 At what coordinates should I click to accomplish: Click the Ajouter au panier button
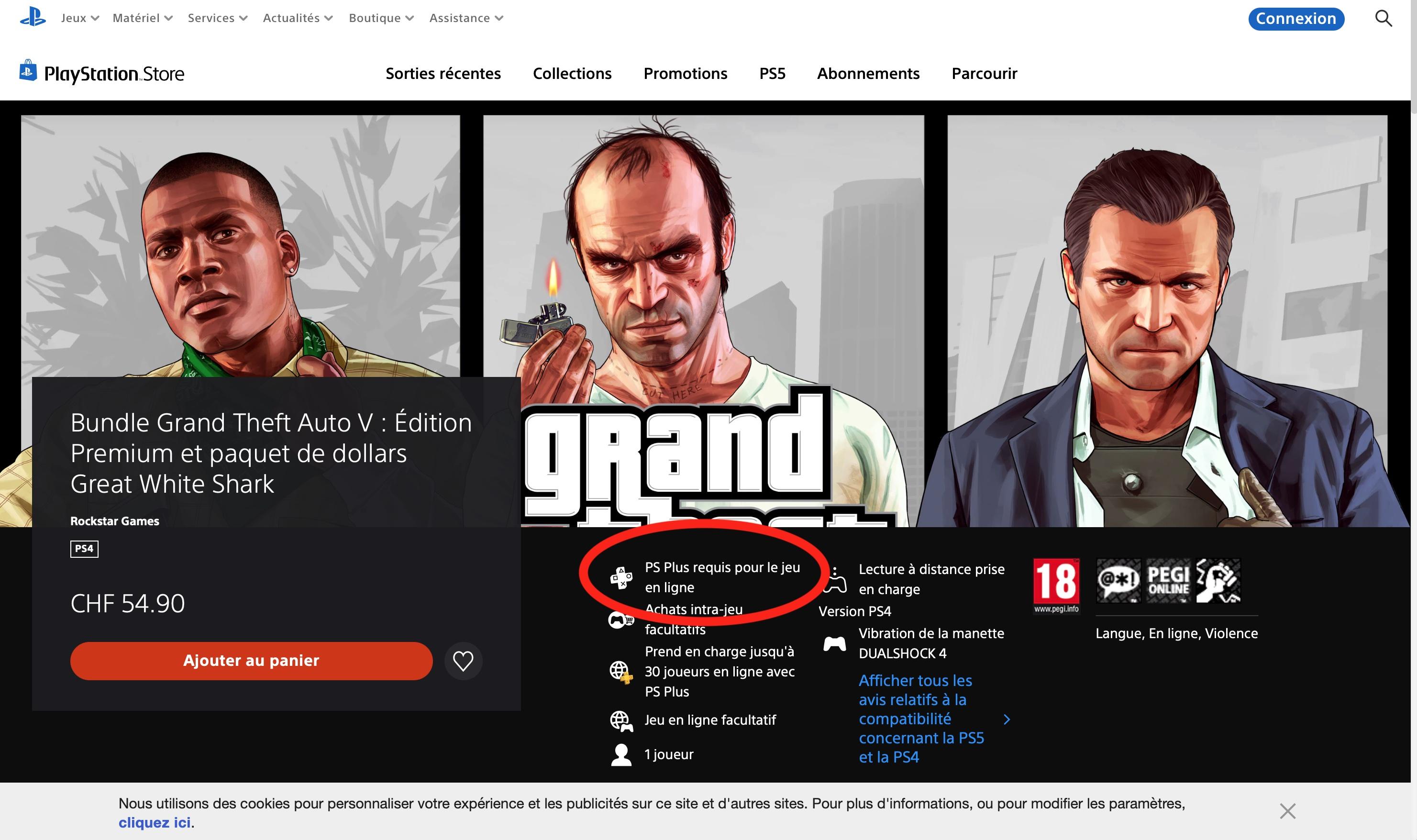coord(251,661)
